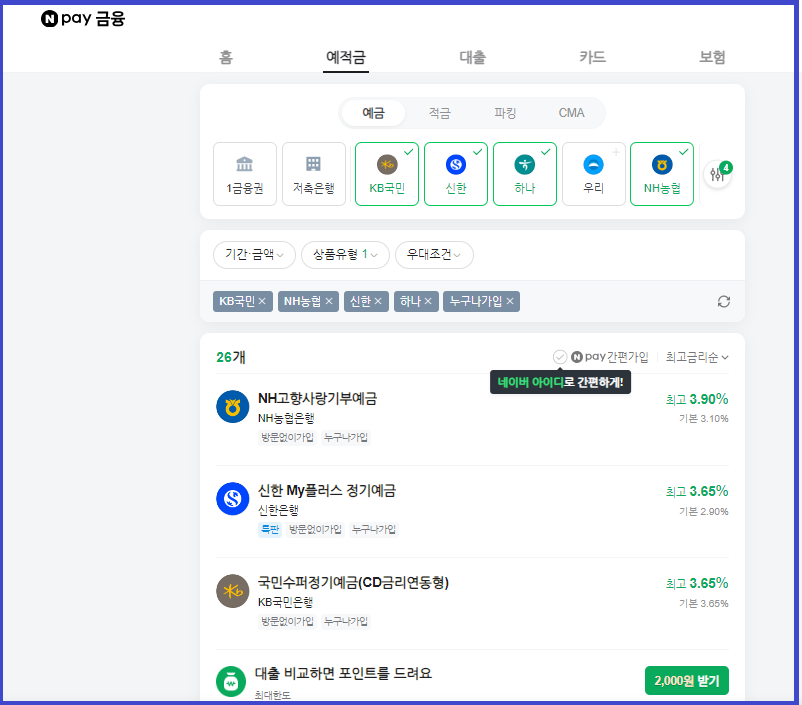802x705 pixels.
Task: Deselect the KB국민 bank tile
Action: [387, 174]
